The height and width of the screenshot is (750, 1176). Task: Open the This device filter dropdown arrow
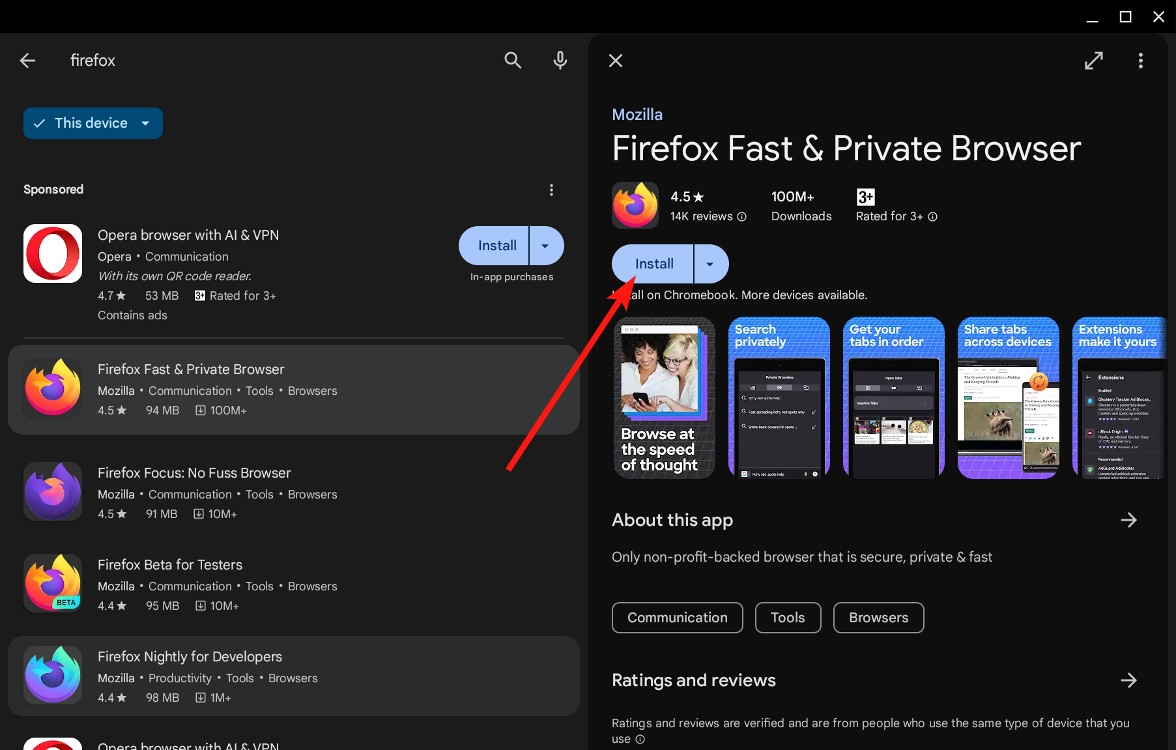pos(146,122)
